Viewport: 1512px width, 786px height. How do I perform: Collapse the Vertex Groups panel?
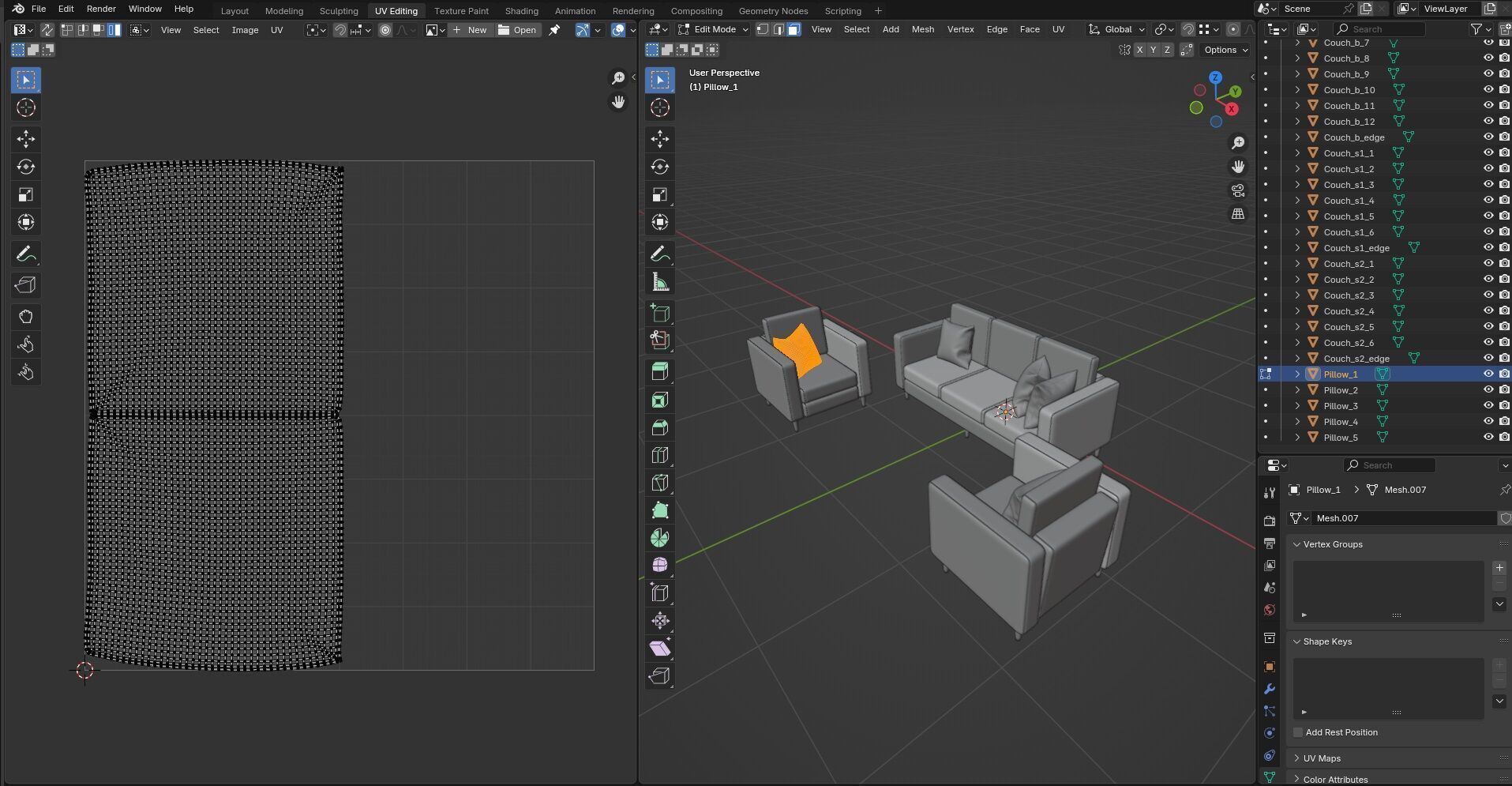(1333, 544)
